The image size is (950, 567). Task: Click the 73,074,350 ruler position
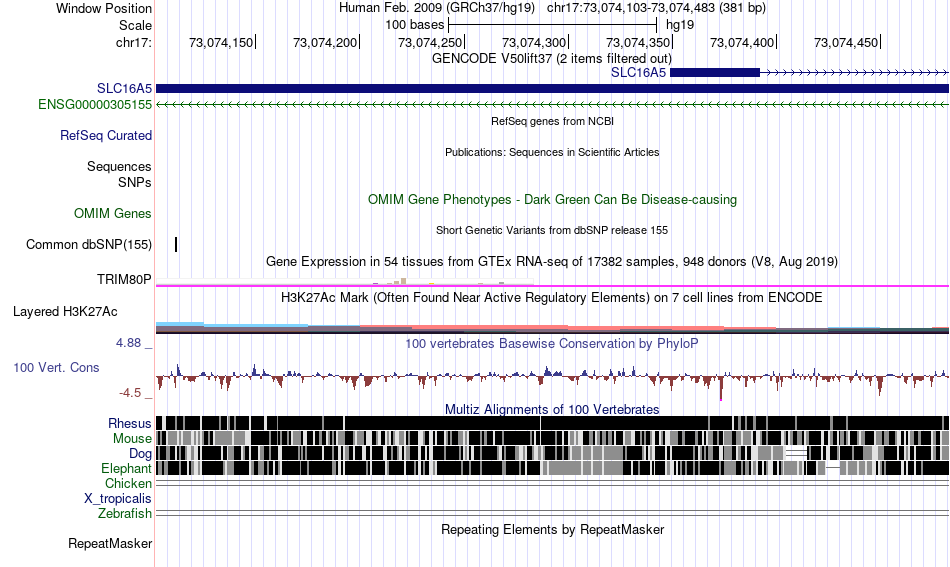pyautogui.click(x=638, y=42)
